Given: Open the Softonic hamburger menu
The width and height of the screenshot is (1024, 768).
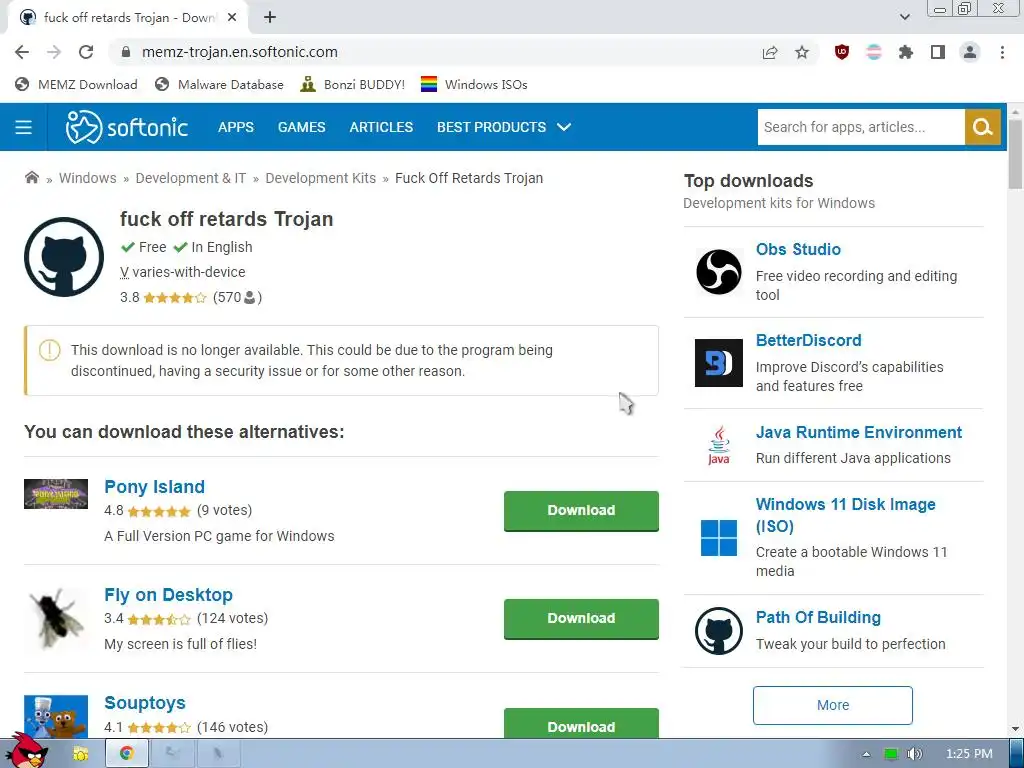Looking at the screenshot, I should tap(24, 127).
